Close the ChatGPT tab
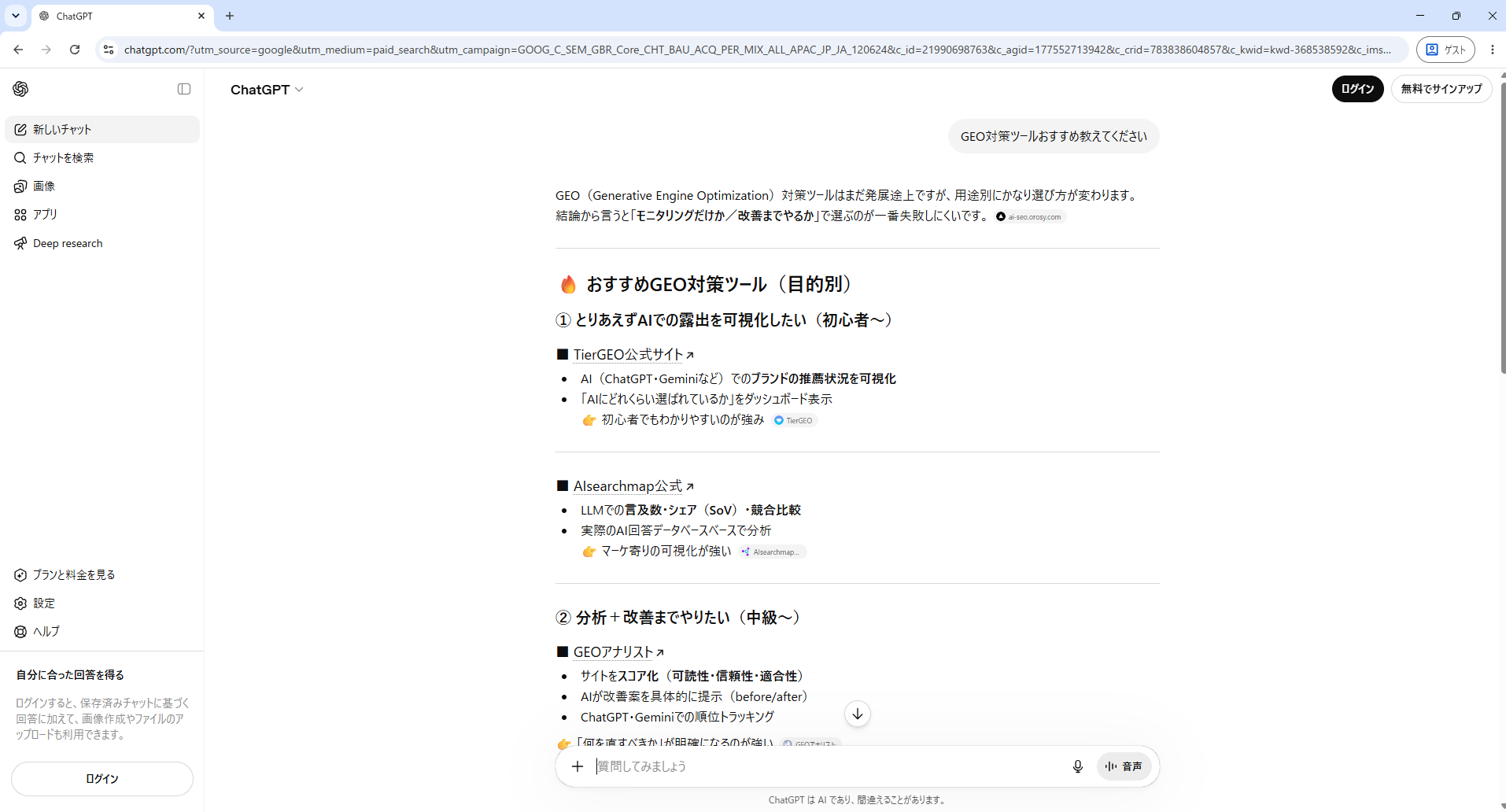Viewport: 1506px width, 812px height. [201, 16]
